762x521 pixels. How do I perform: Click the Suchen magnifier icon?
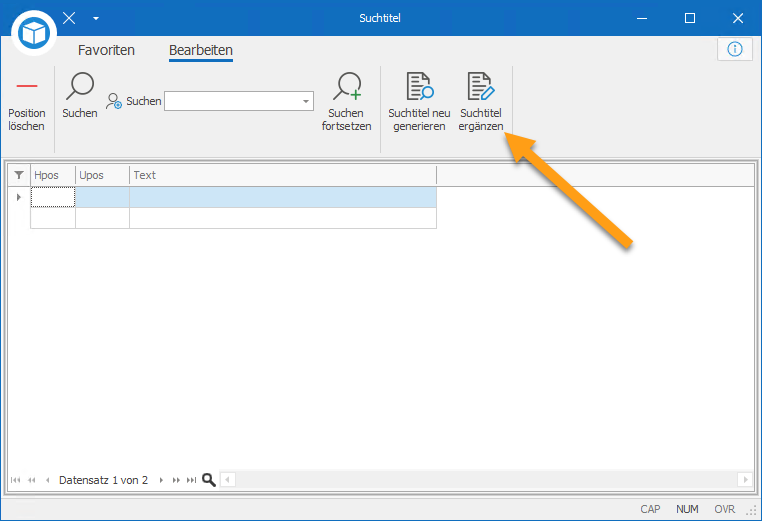80,86
